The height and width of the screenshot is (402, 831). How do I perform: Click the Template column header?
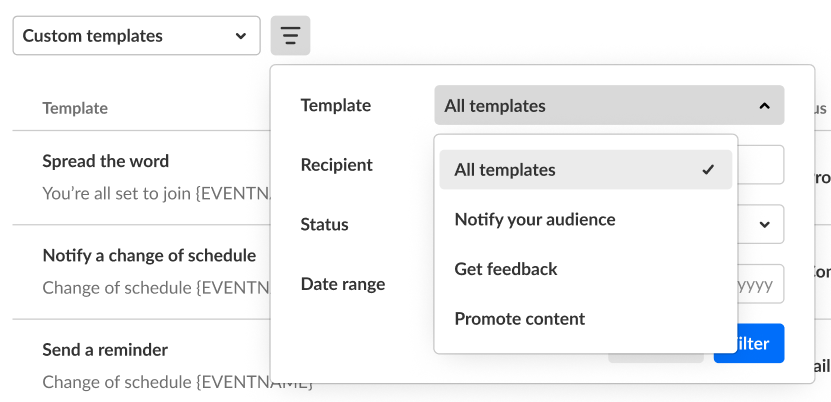click(75, 108)
